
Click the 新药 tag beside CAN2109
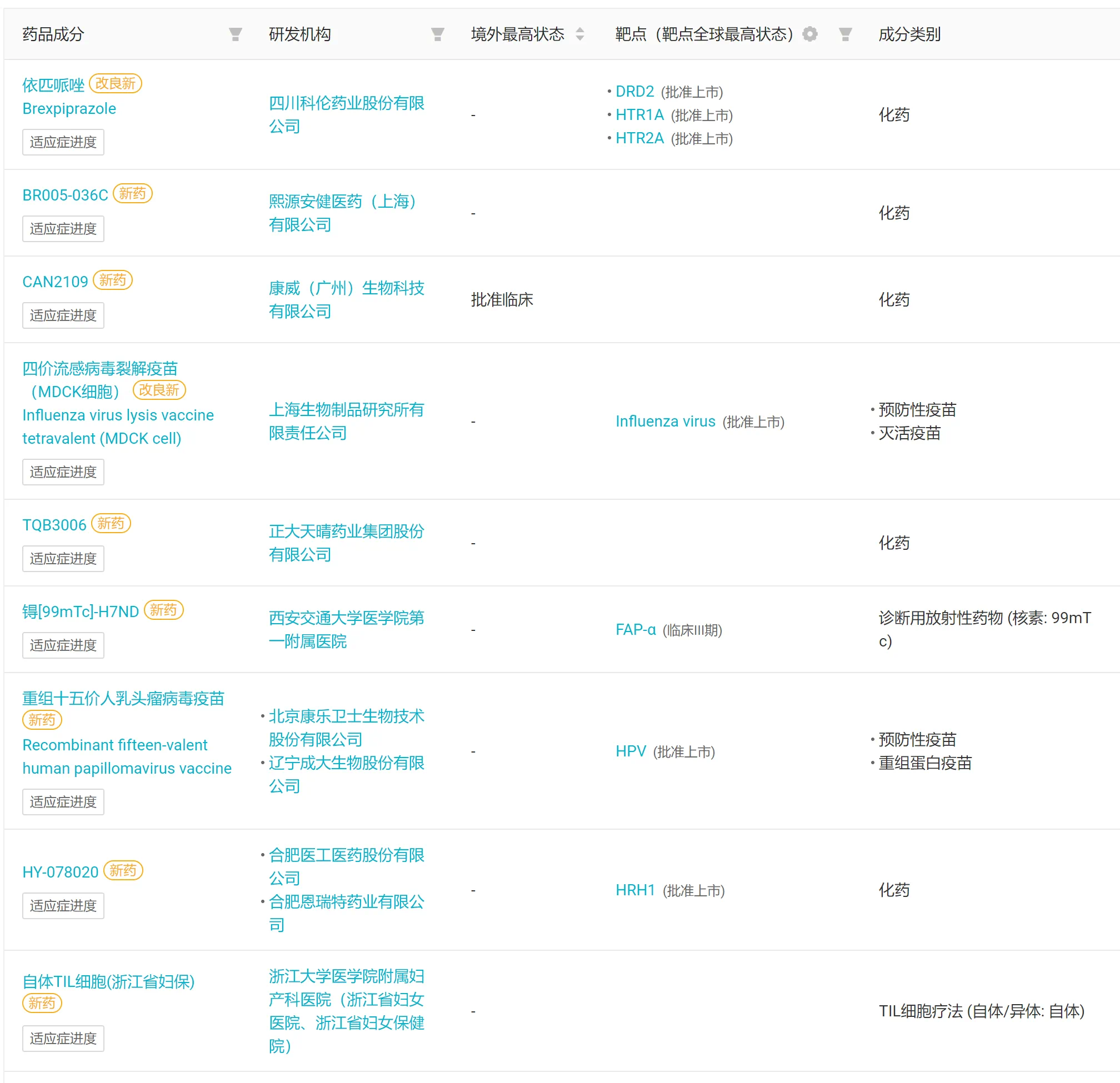113,280
